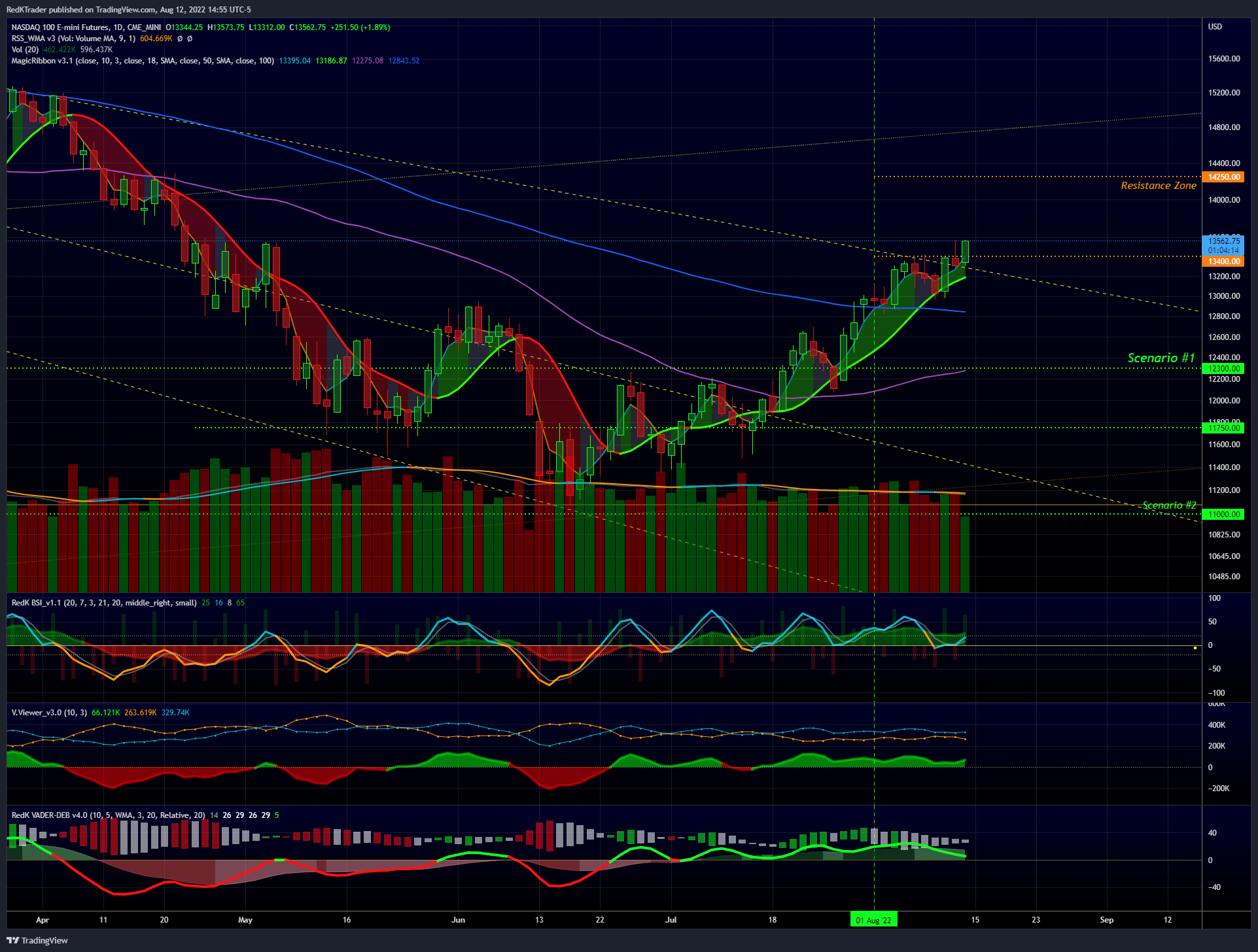
Task: Click the 14000.00 price axis value
Action: coord(1224,200)
